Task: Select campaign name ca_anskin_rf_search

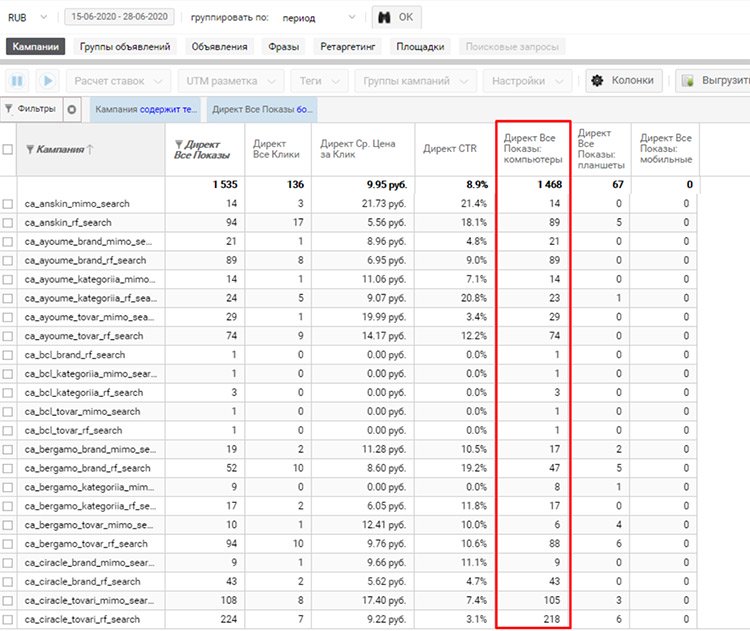Action: [x=68, y=222]
